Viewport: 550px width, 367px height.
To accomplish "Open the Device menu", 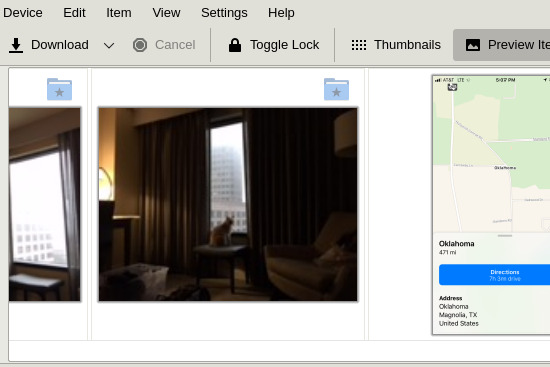I will (22, 13).
